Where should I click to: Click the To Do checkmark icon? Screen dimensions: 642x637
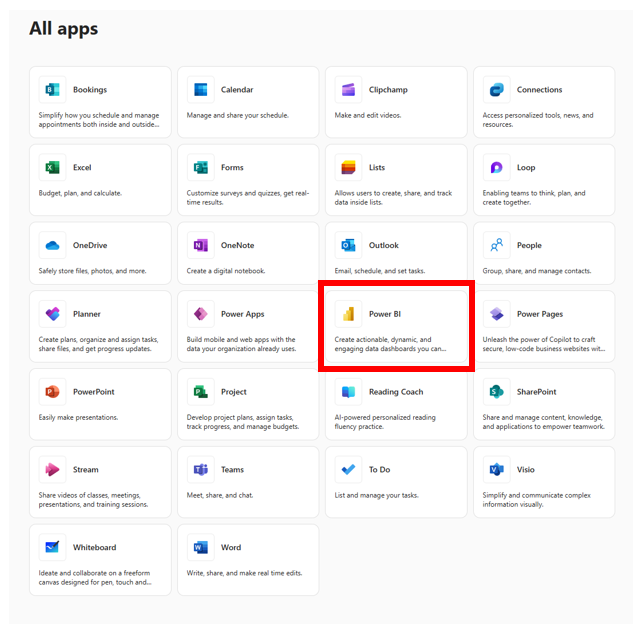click(x=348, y=470)
